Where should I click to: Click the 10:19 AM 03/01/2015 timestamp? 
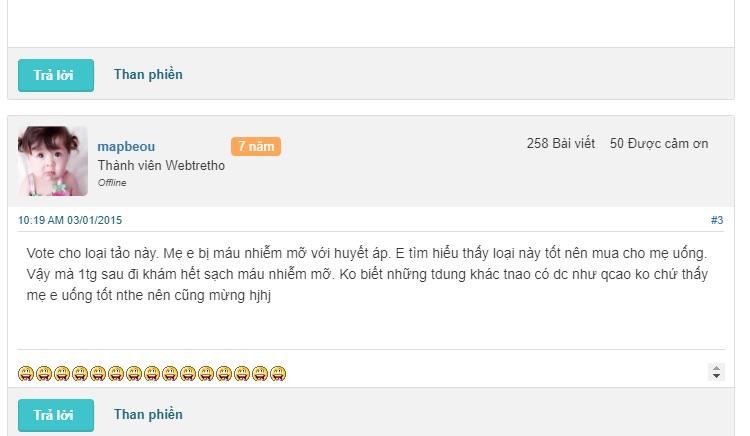pyautogui.click(x=70, y=220)
